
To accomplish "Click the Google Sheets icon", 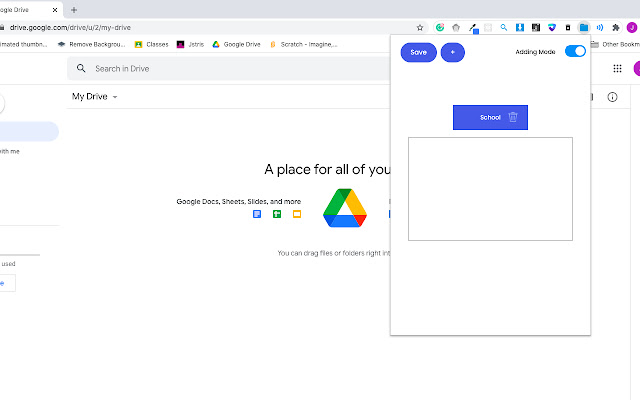I will (277, 214).
